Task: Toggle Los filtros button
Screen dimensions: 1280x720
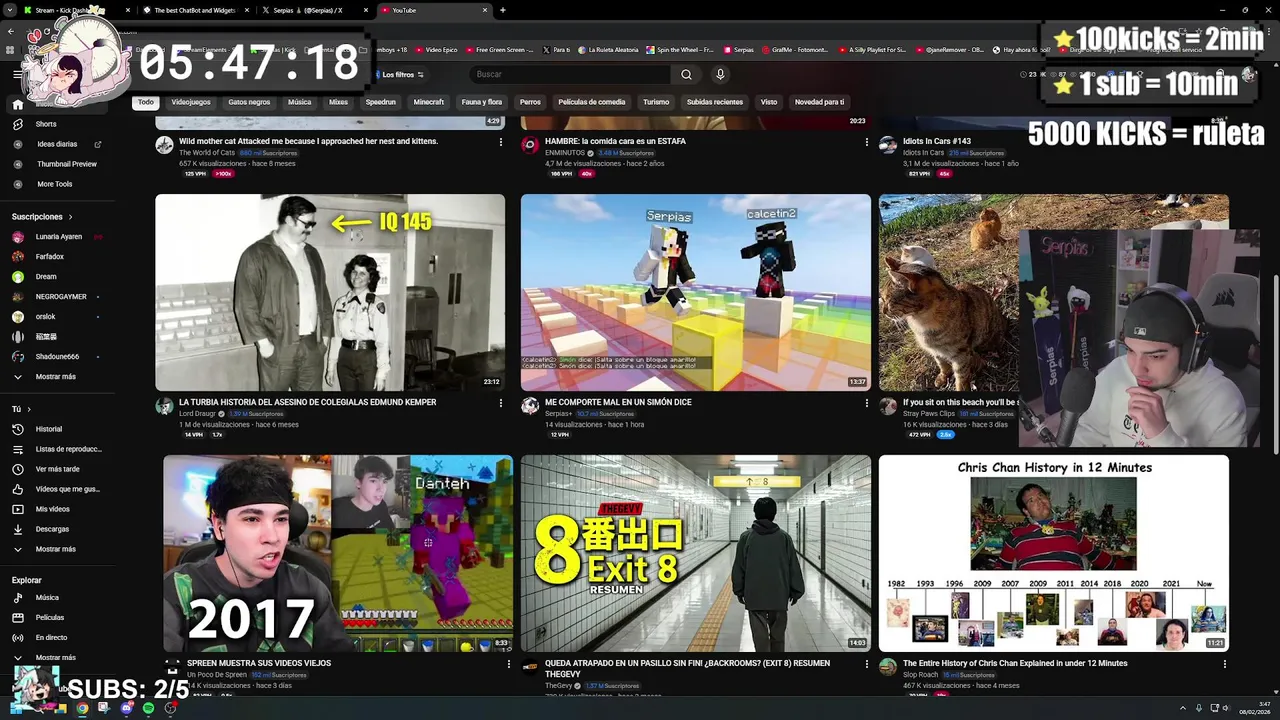Action: 398,75
